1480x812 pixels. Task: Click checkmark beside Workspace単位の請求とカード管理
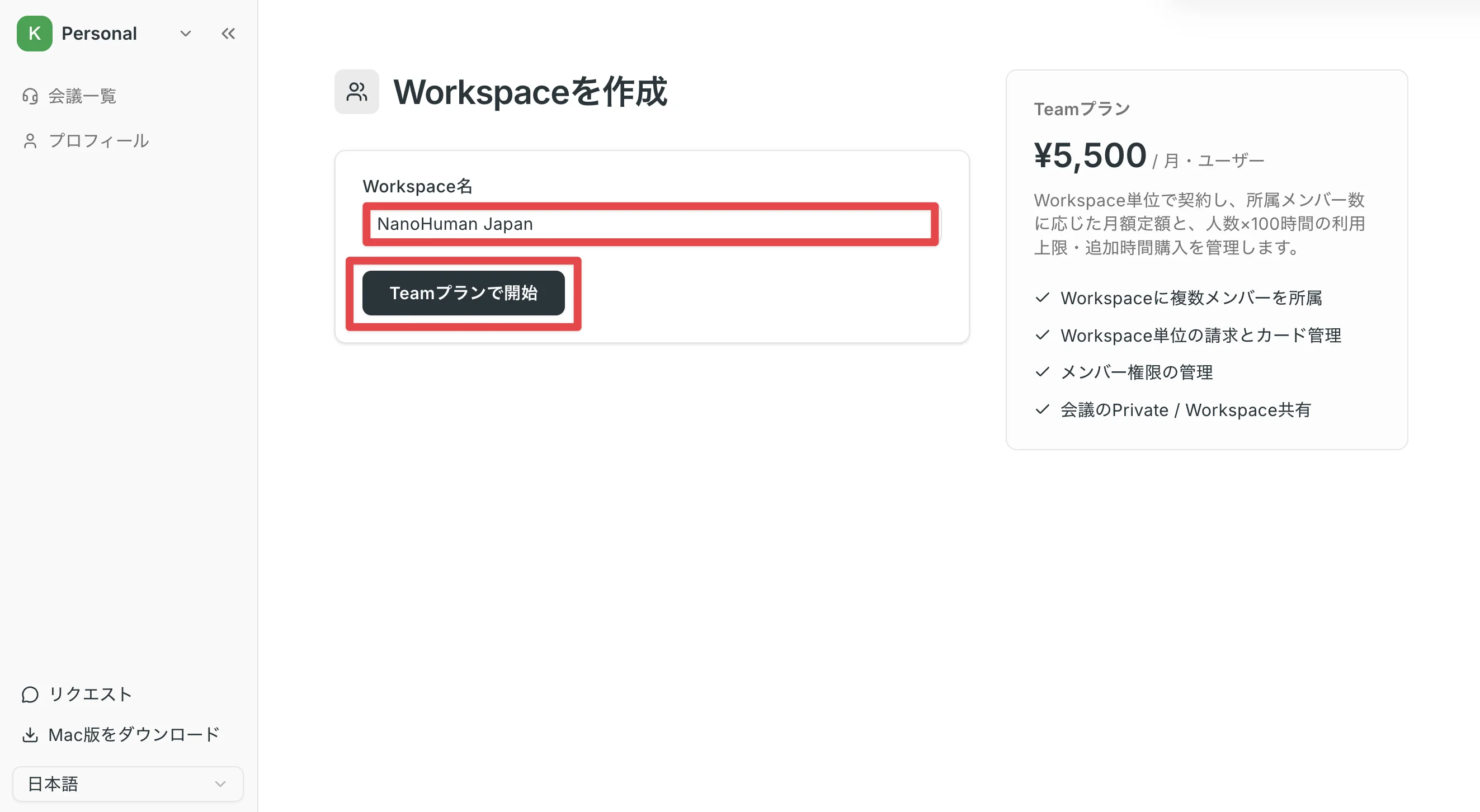[1042, 335]
